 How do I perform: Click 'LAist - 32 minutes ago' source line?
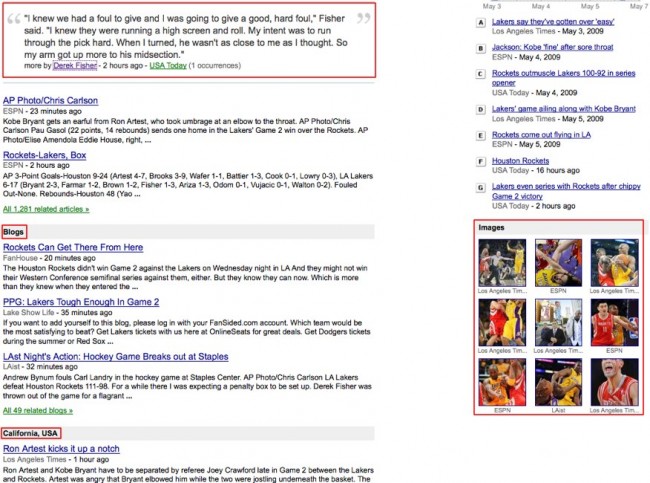pyautogui.click(x=40, y=366)
